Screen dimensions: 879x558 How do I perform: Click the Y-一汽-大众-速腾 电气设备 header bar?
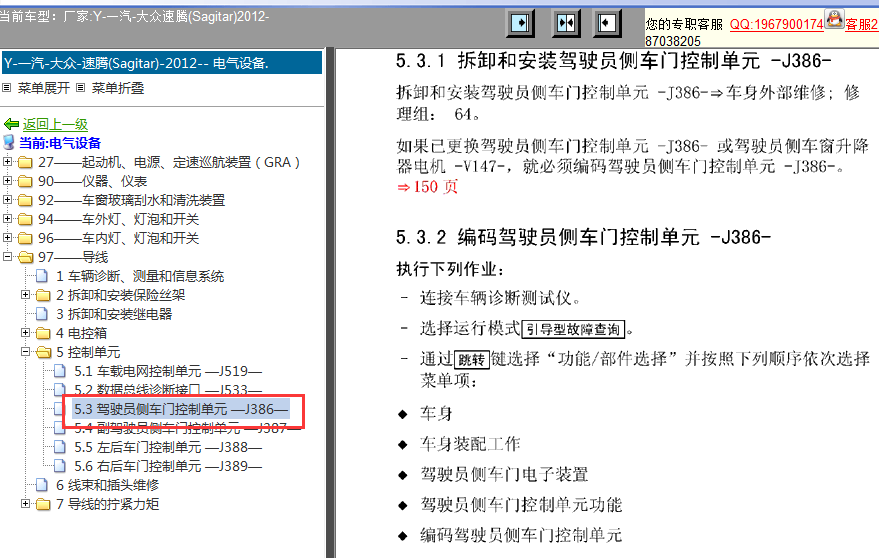click(x=162, y=63)
